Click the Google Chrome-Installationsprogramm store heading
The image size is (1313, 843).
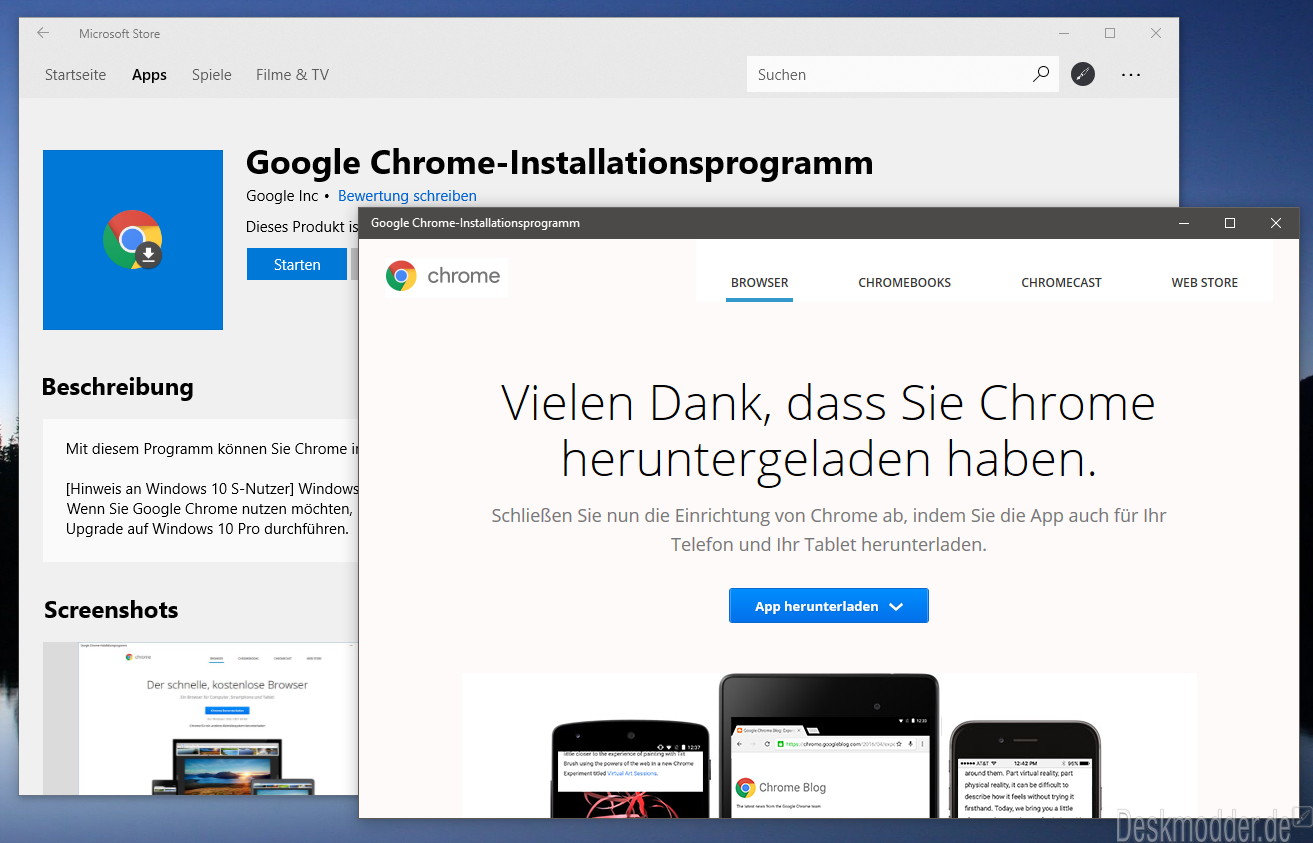(560, 162)
